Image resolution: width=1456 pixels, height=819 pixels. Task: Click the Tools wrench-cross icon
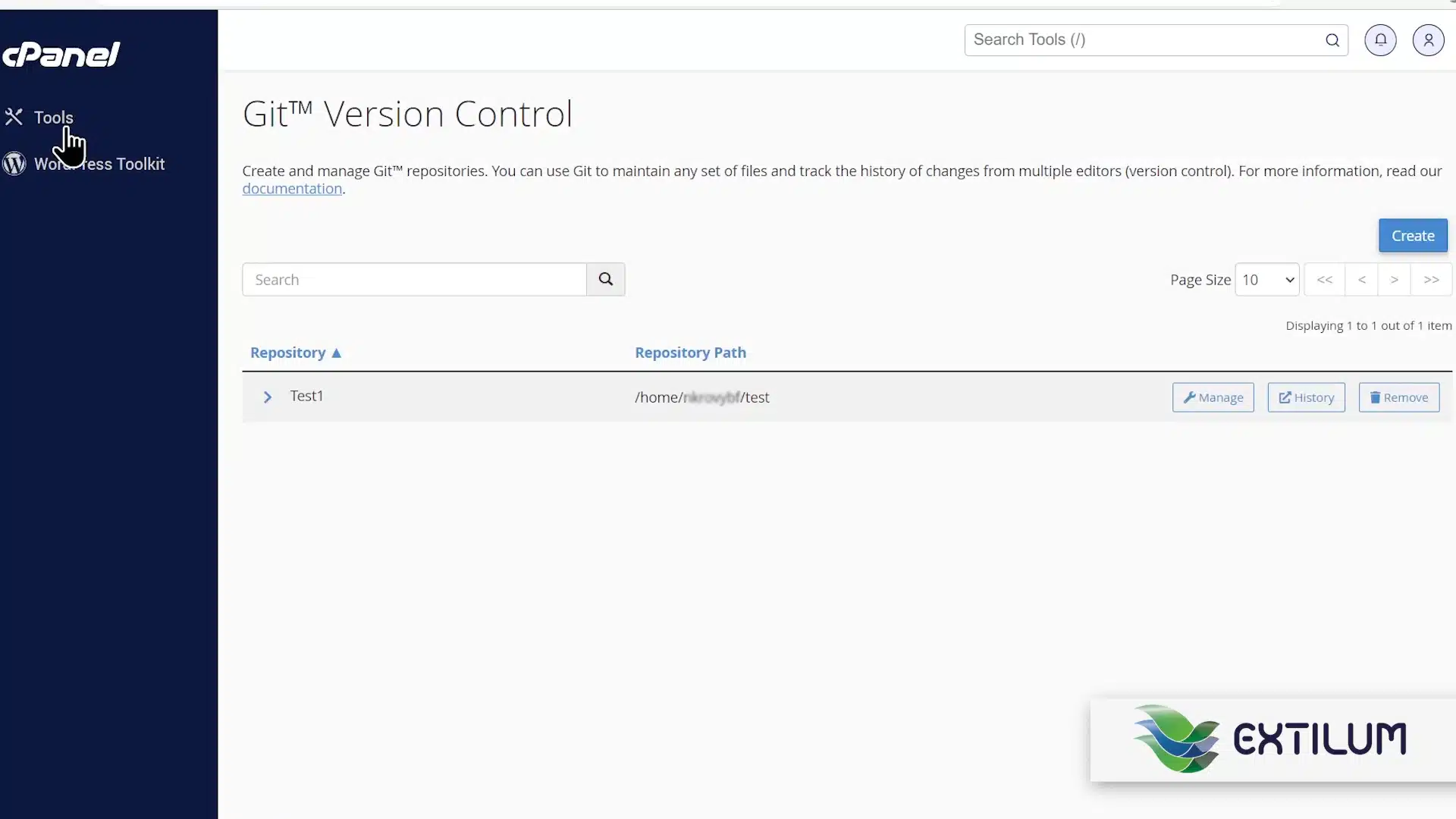pyautogui.click(x=14, y=117)
